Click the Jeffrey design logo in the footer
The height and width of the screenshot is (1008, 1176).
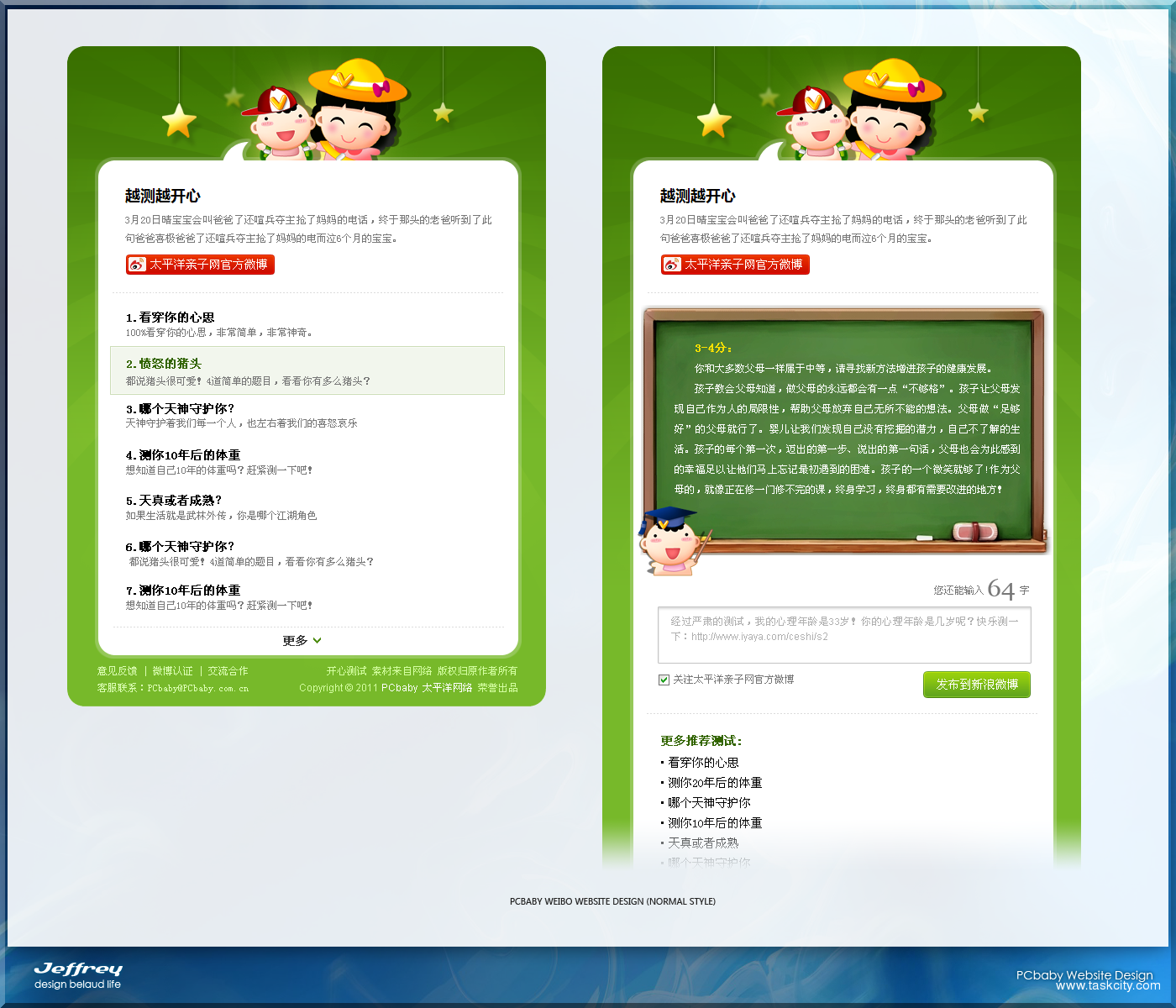[x=78, y=974]
